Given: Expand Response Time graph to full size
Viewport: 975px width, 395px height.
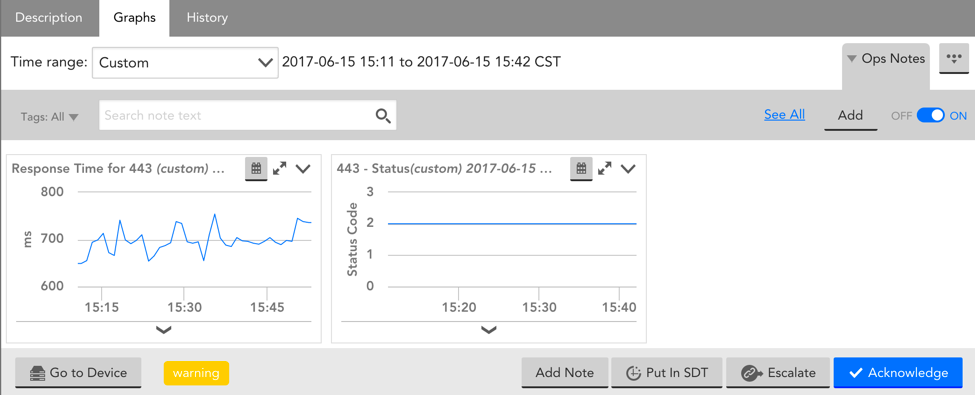Looking at the screenshot, I should pyautogui.click(x=280, y=168).
